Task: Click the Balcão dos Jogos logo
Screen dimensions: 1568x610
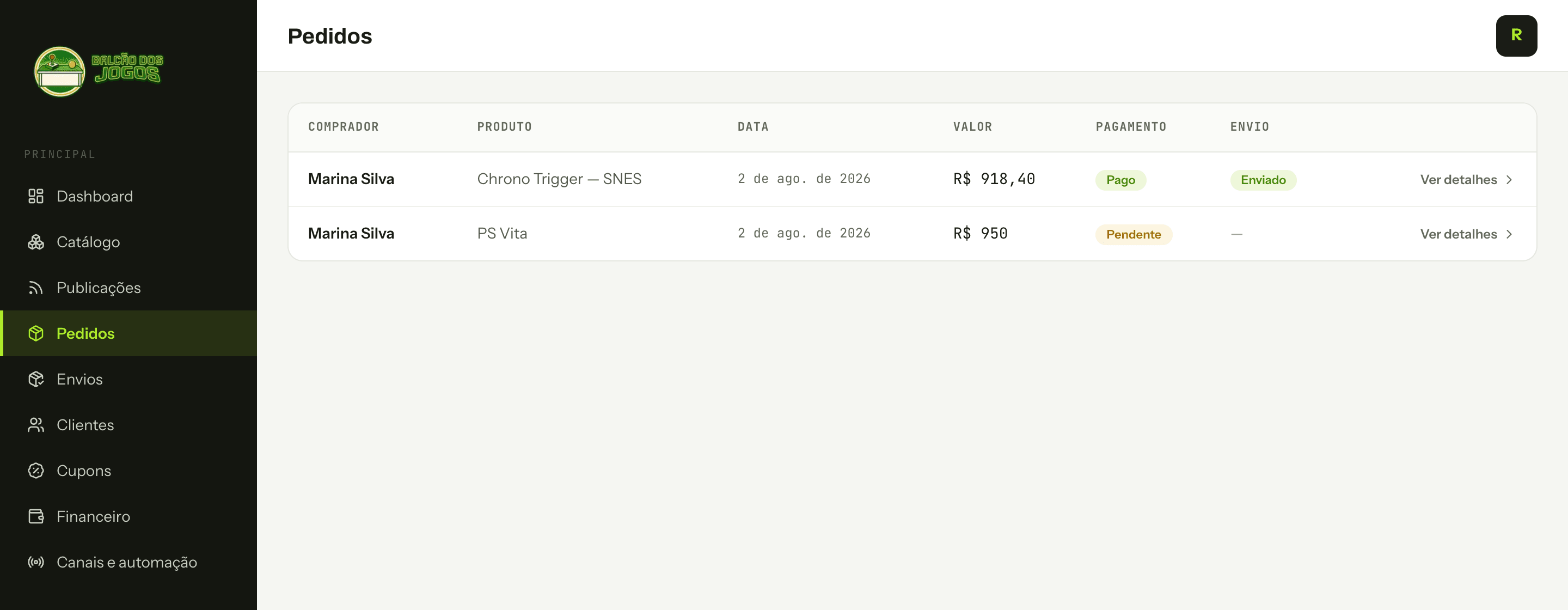Action: click(x=99, y=71)
